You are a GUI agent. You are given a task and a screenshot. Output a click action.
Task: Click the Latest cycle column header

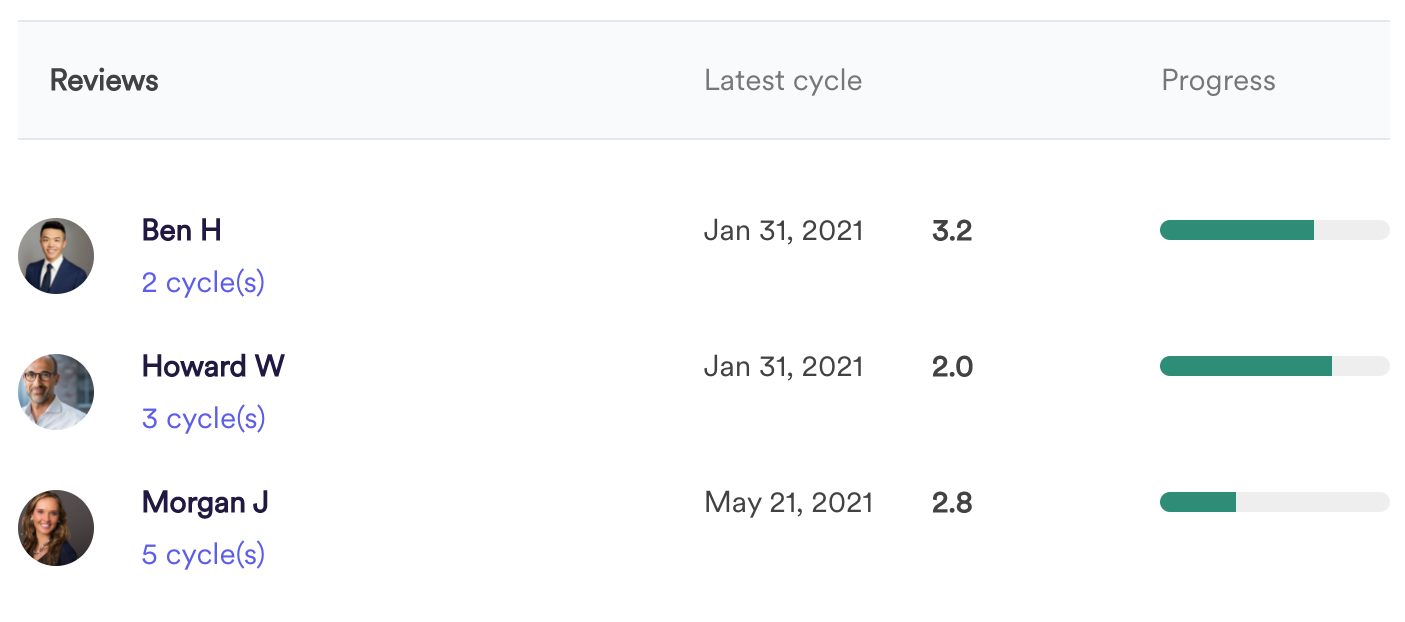(783, 81)
